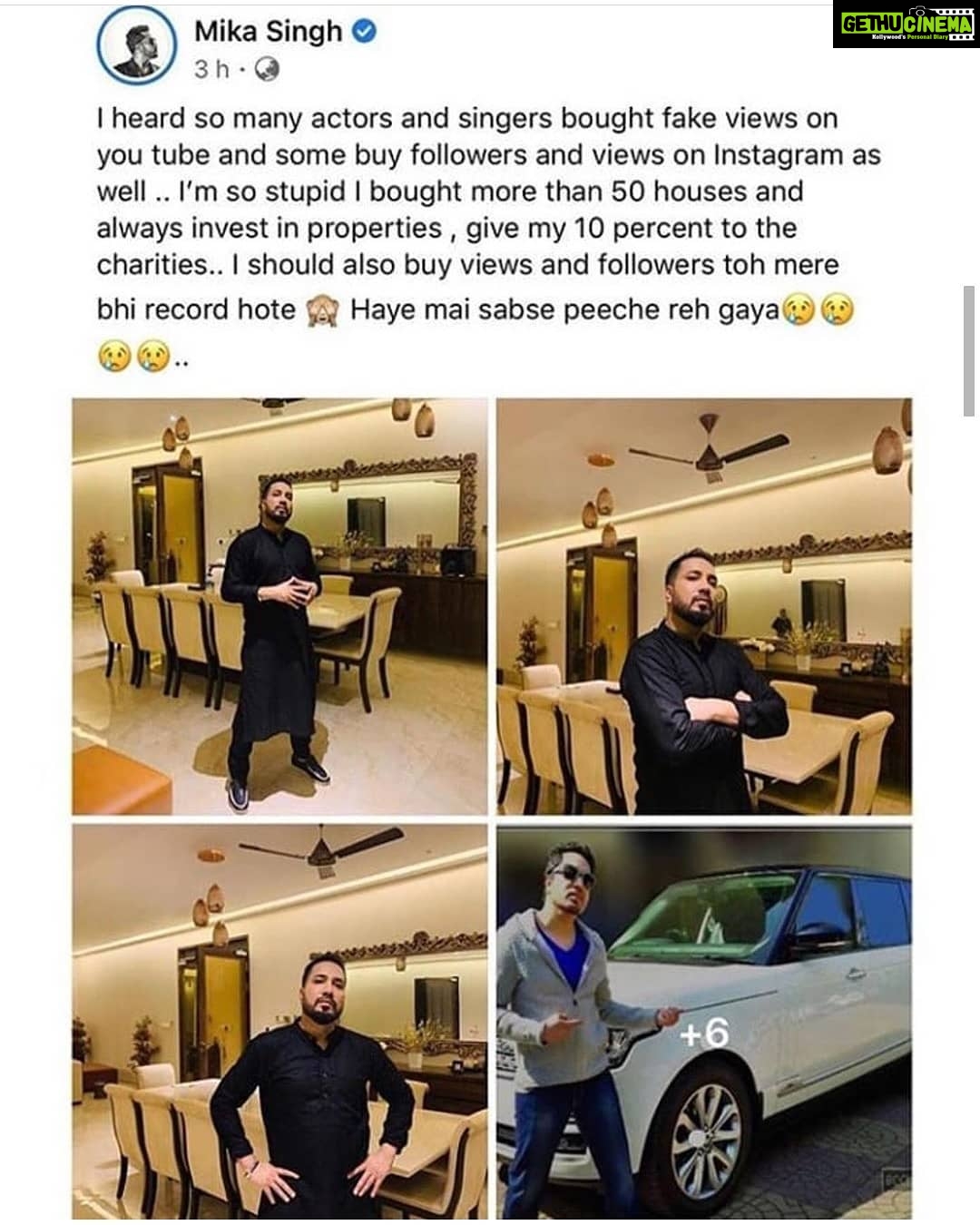Open the top-left photo of the man standing by the table
The image size is (980, 1225).
(x=279, y=606)
